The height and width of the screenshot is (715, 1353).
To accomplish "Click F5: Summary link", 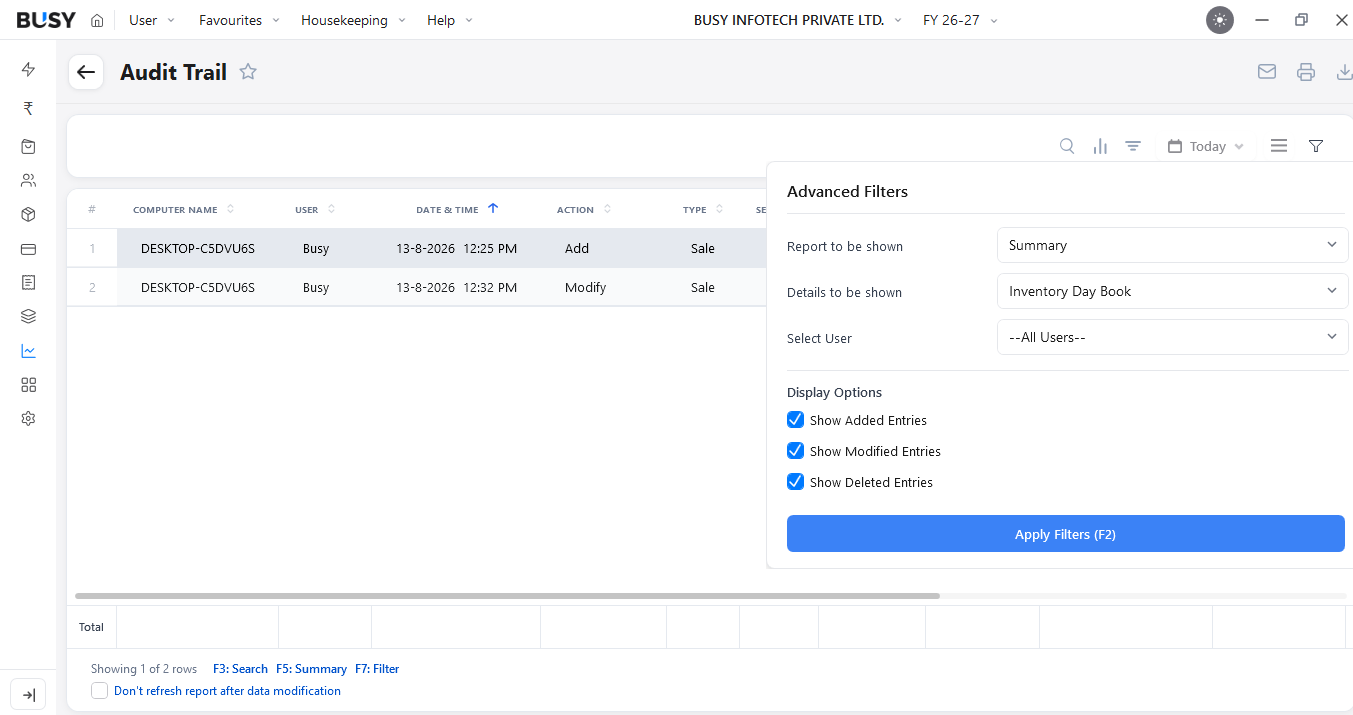I will point(311,669).
